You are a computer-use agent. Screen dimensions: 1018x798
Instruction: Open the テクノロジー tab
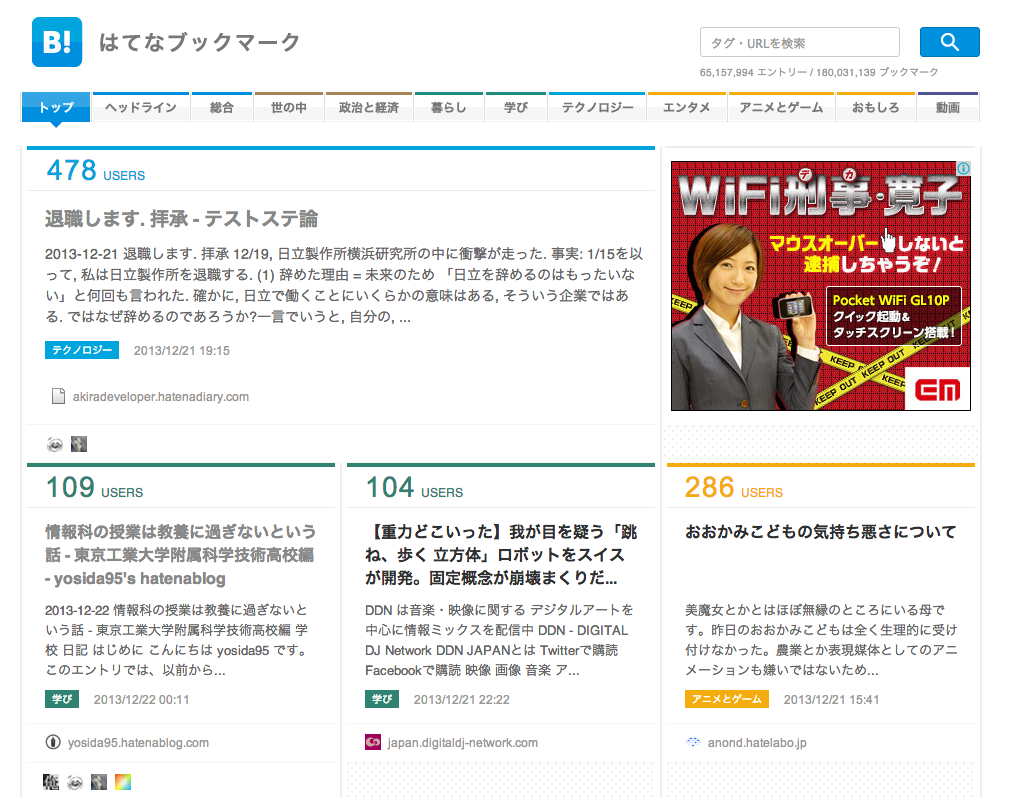click(x=597, y=107)
